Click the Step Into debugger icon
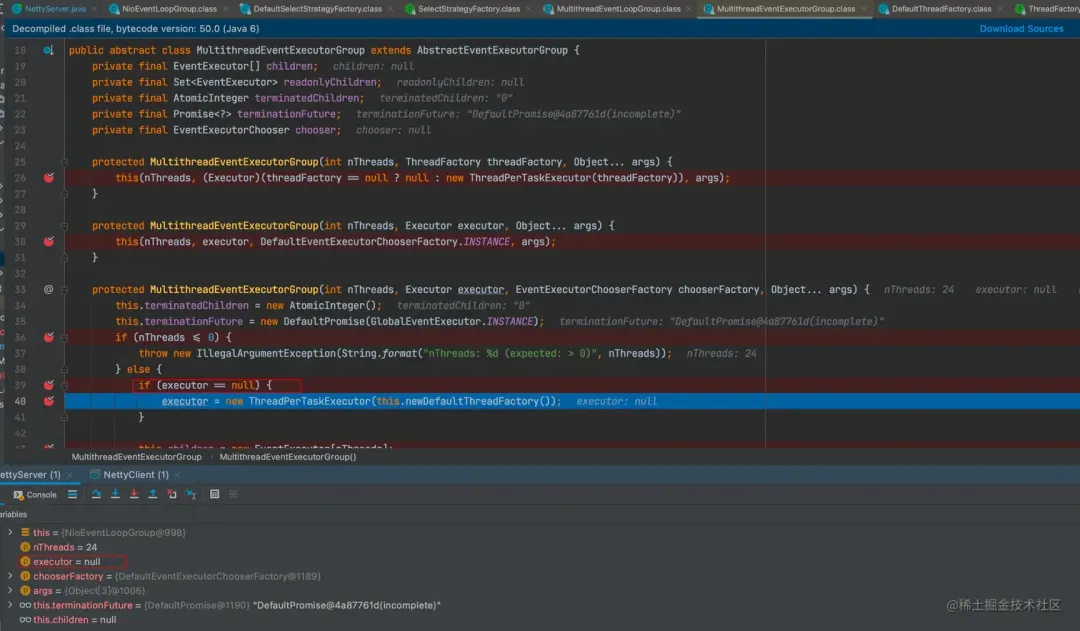This screenshot has width=1080, height=631. coord(115,494)
